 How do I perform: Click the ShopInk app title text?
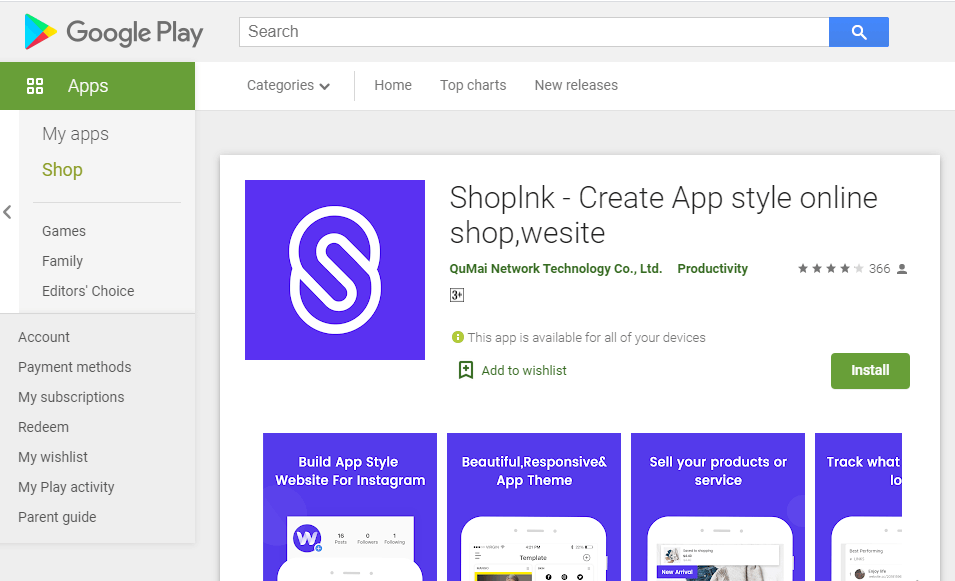(663, 215)
